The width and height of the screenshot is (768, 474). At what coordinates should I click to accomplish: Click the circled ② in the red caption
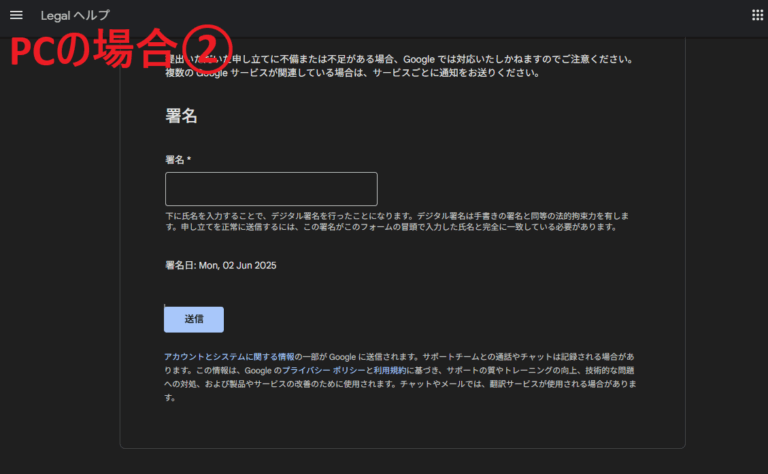click(x=210, y=48)
